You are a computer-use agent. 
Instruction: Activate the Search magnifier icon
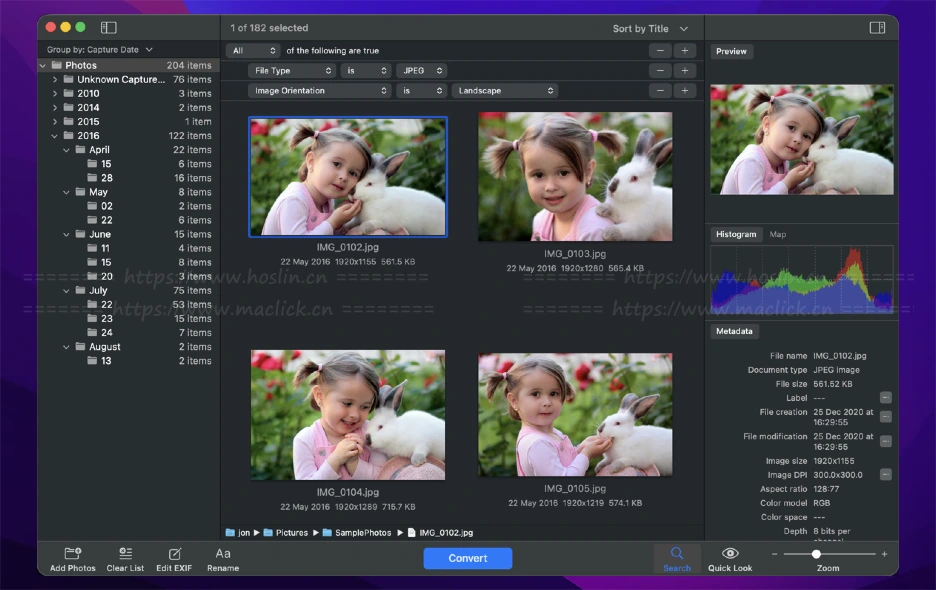677,553
